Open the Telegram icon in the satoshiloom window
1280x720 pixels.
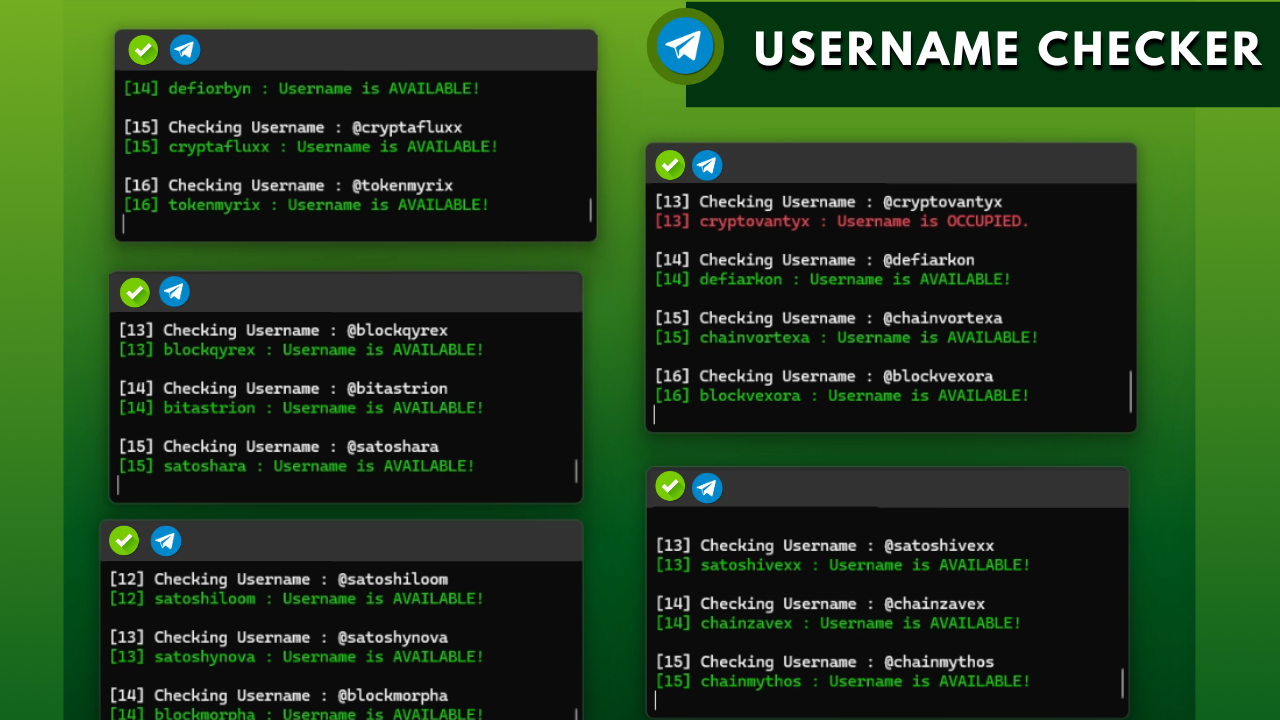(166, 540)
